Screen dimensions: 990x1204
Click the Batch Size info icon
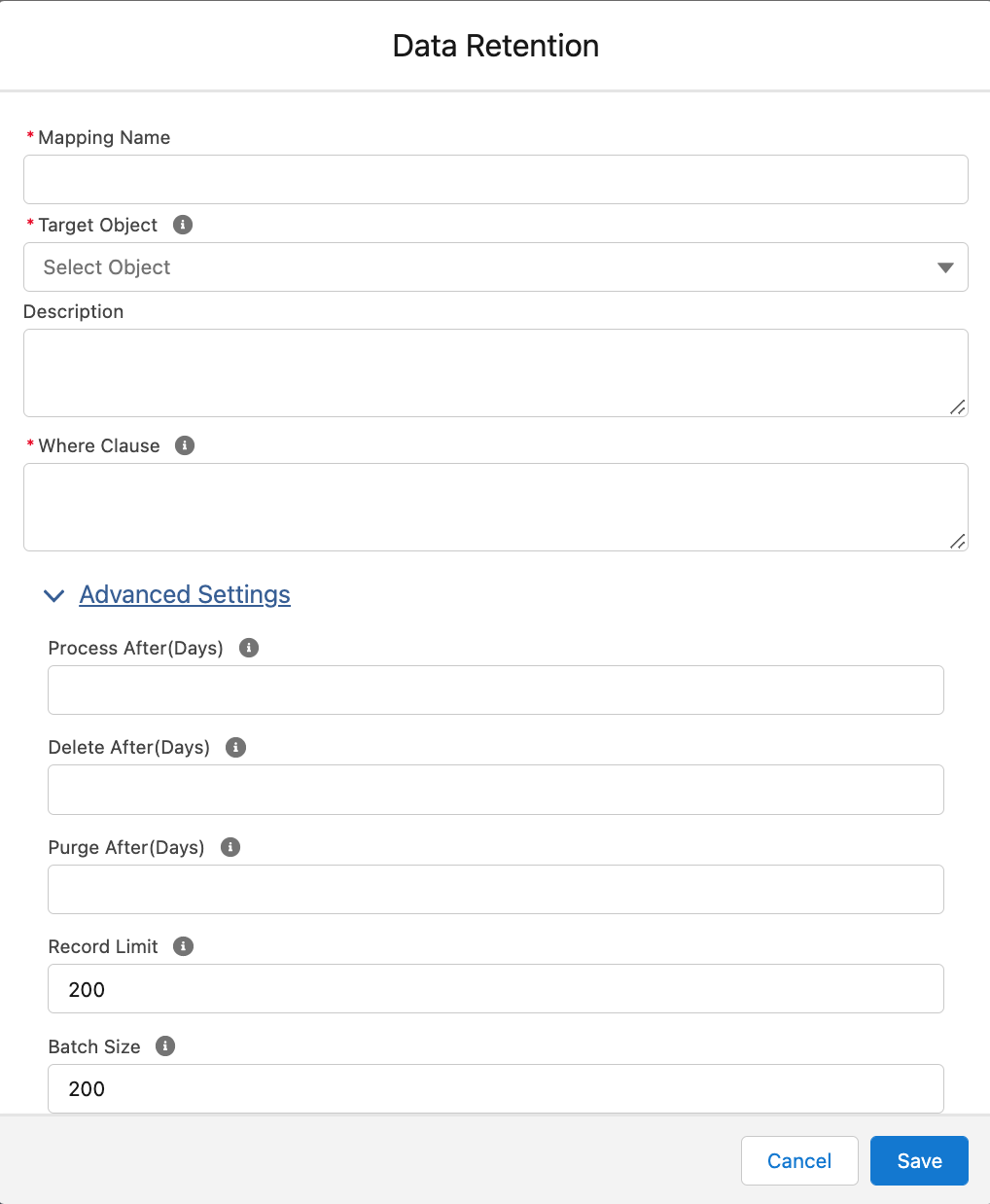pyautogui.click(x=165, y=1046)
